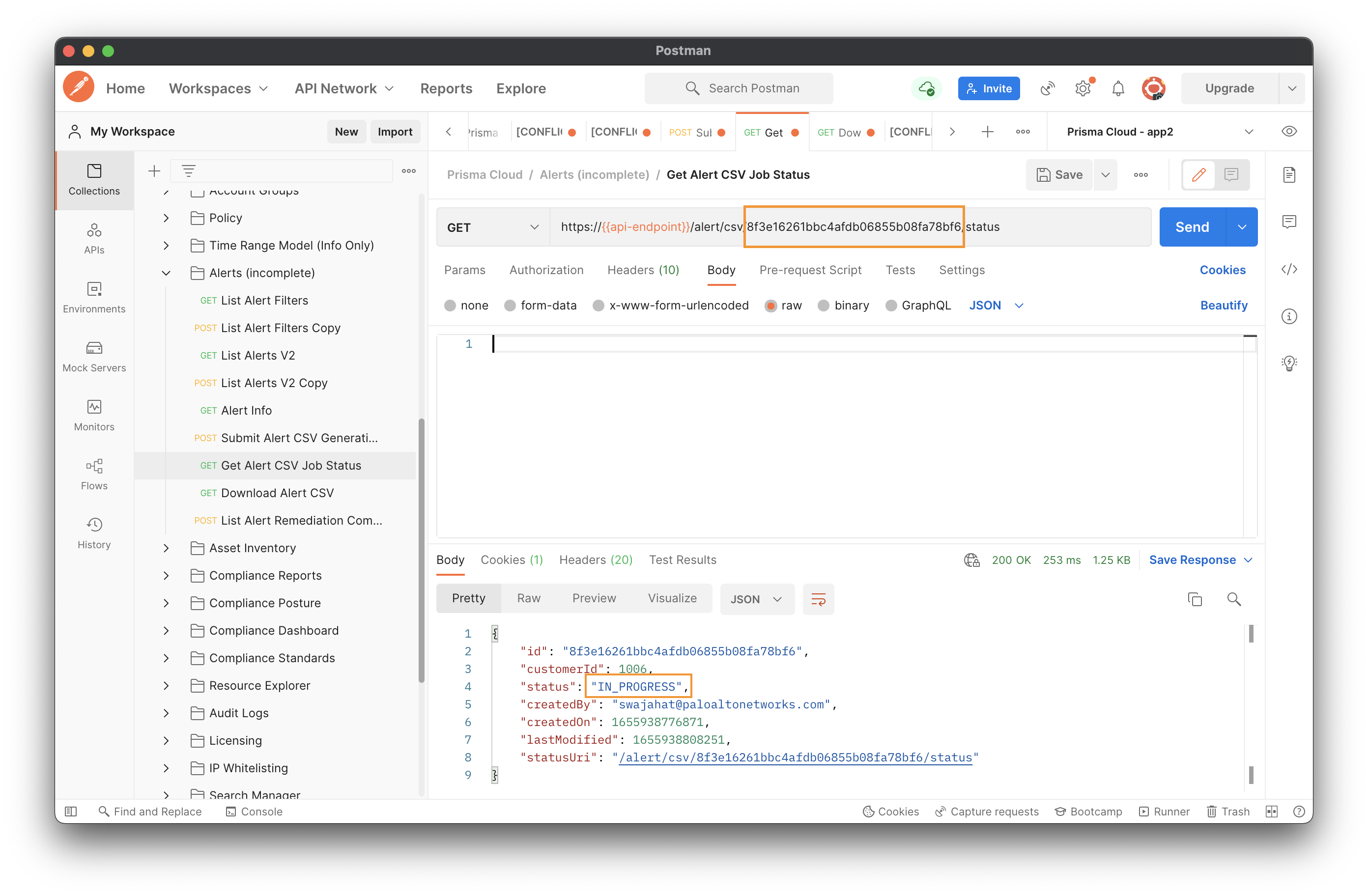This screenshot has height=896, width=1368.
Task: Open the Monitors sidebar panel
Action: point(94,416)
